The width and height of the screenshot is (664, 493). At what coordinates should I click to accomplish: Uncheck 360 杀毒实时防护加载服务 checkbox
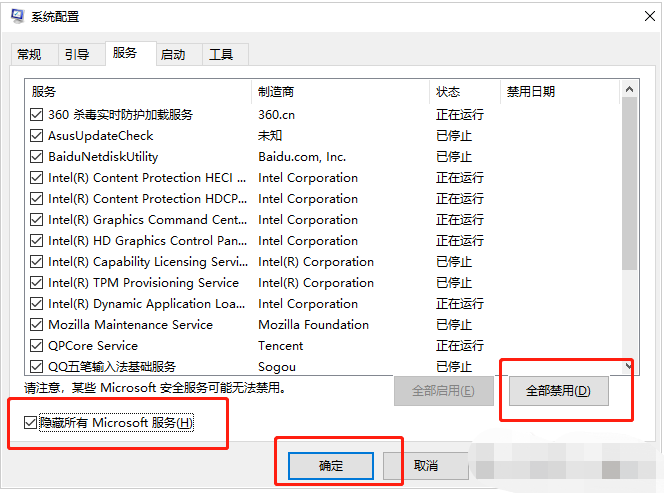click(x=36, y=114)
